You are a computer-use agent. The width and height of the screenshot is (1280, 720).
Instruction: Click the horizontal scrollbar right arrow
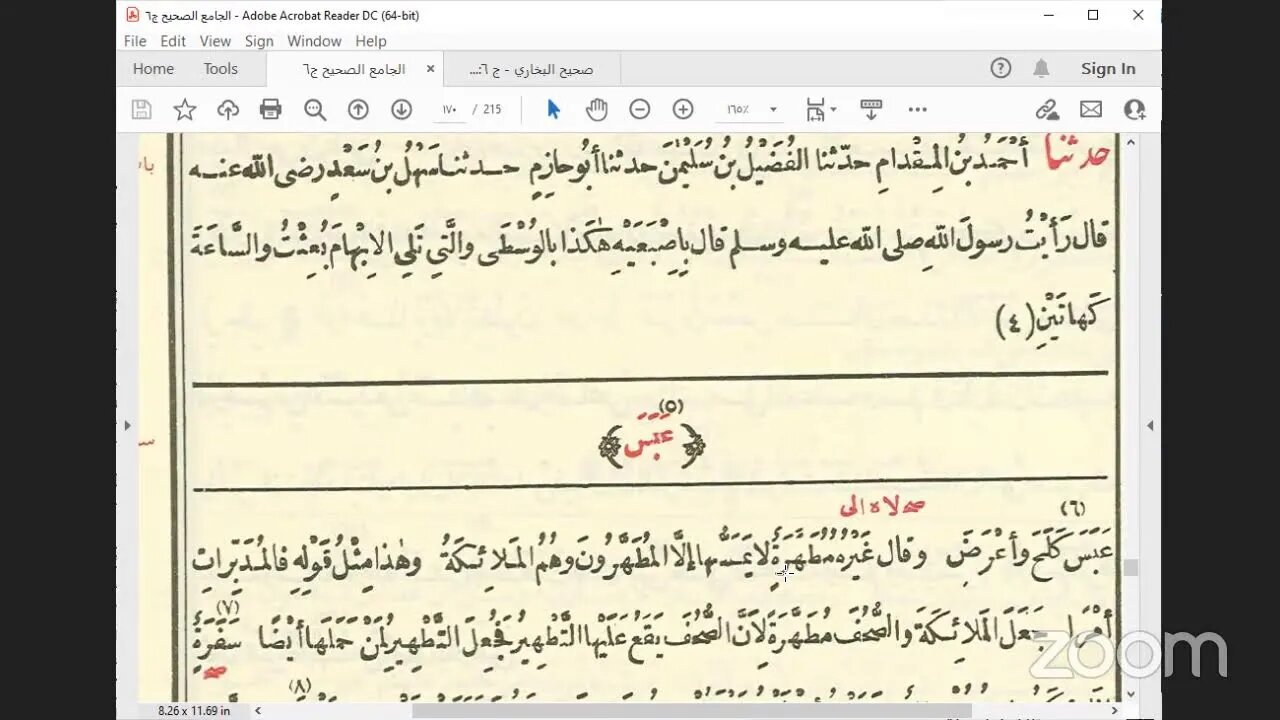coord(1115,711)
